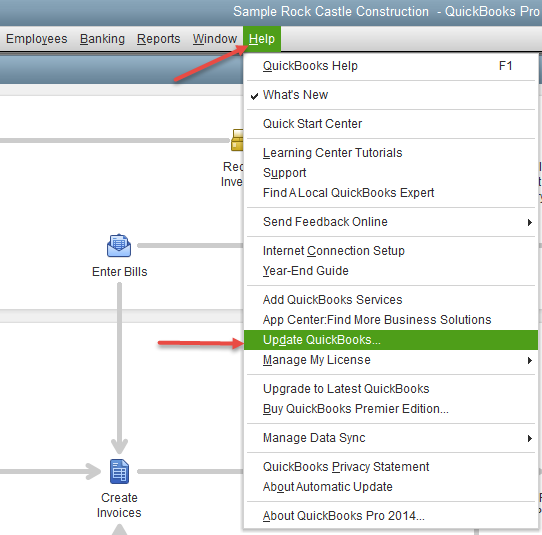
Task: Choose Learning Center Tutorials
Action: tap(391, 153)
